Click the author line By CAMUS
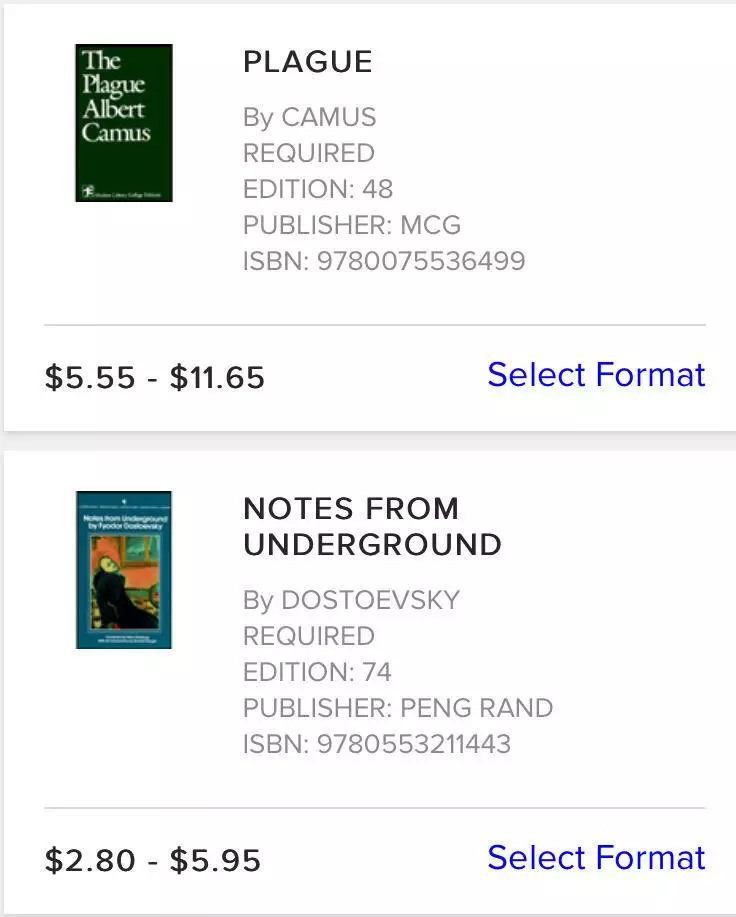This screenshot has height=917, width=736. pyautogui.click(x=310, y=117)
